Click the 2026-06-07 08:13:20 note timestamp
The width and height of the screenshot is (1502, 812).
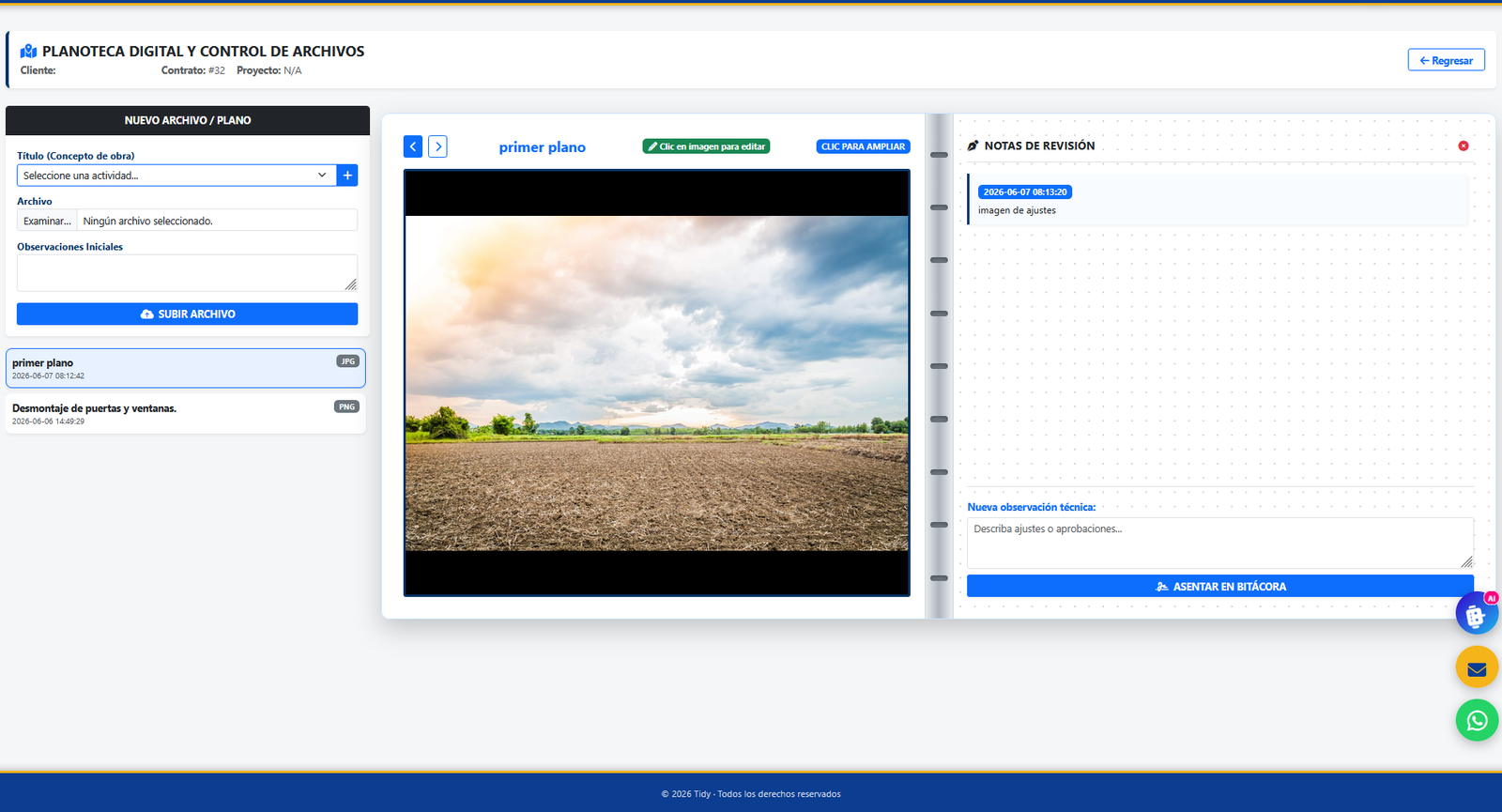point(1025,192)
